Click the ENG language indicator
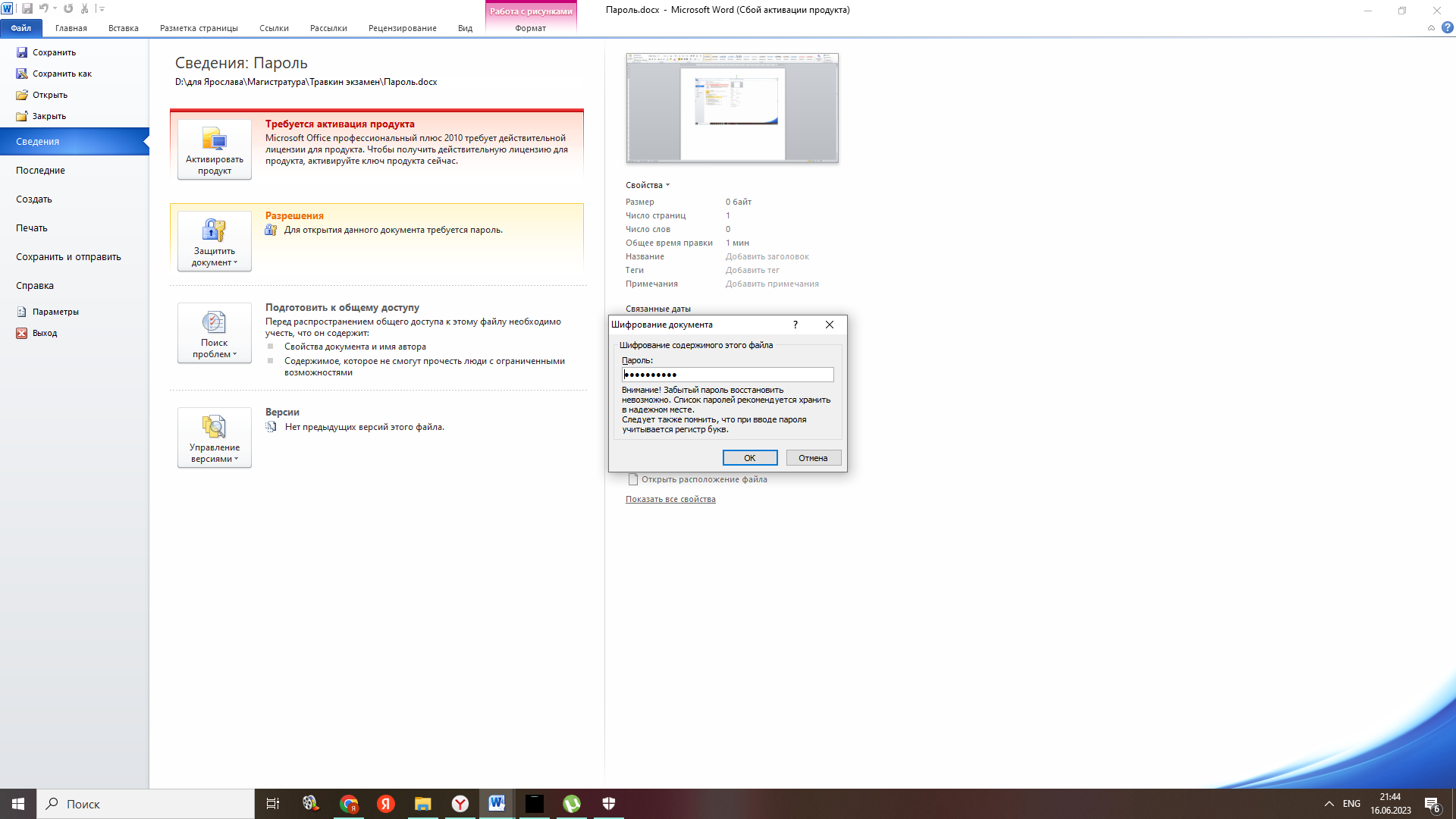 coord(1351,804)
